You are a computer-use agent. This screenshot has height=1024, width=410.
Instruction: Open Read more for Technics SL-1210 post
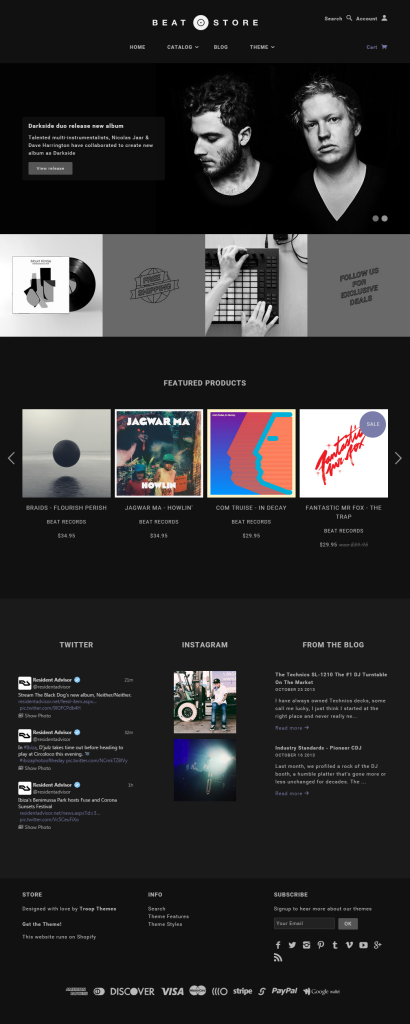pos(292,728)
